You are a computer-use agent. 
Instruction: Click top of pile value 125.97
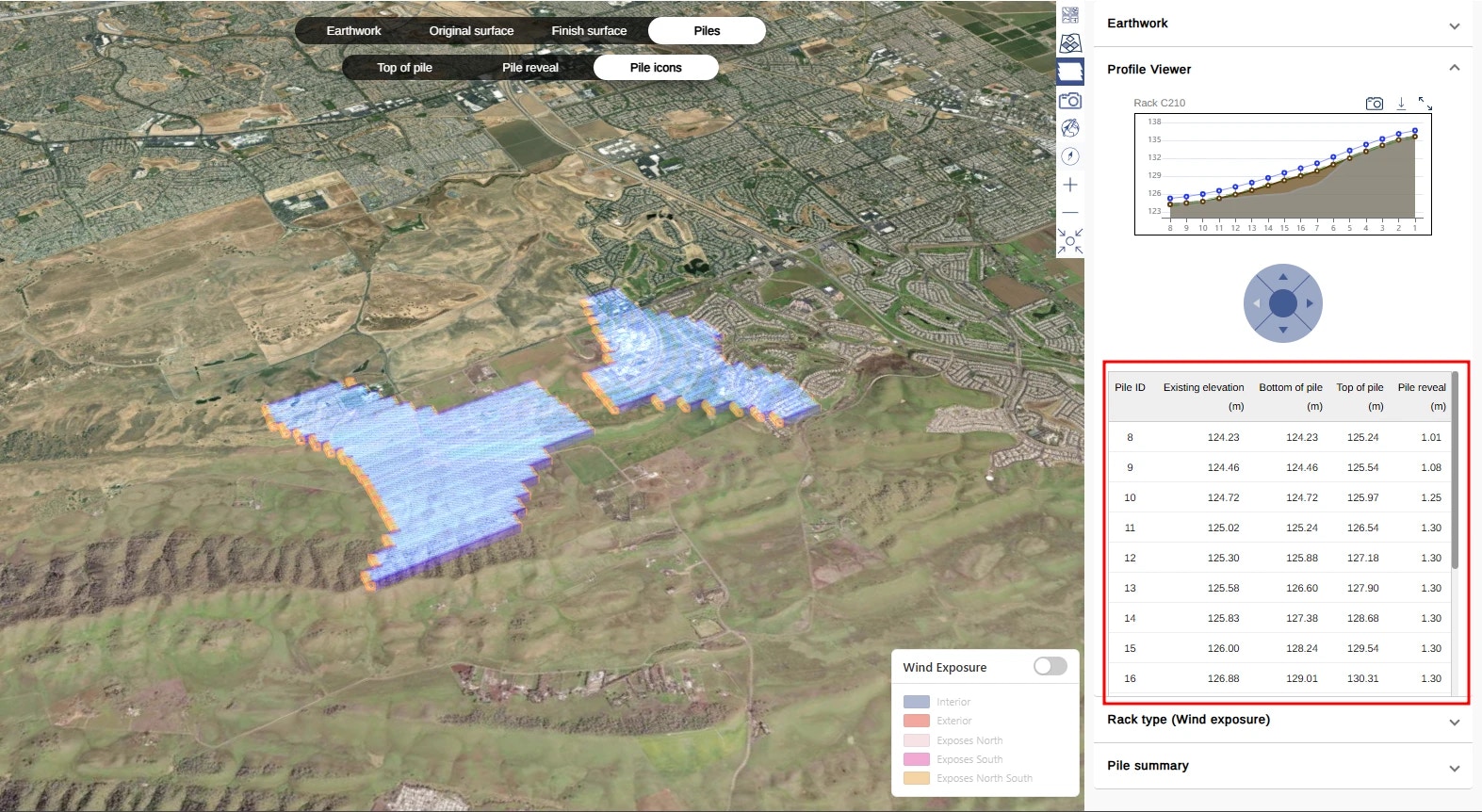coord(1362,497)
